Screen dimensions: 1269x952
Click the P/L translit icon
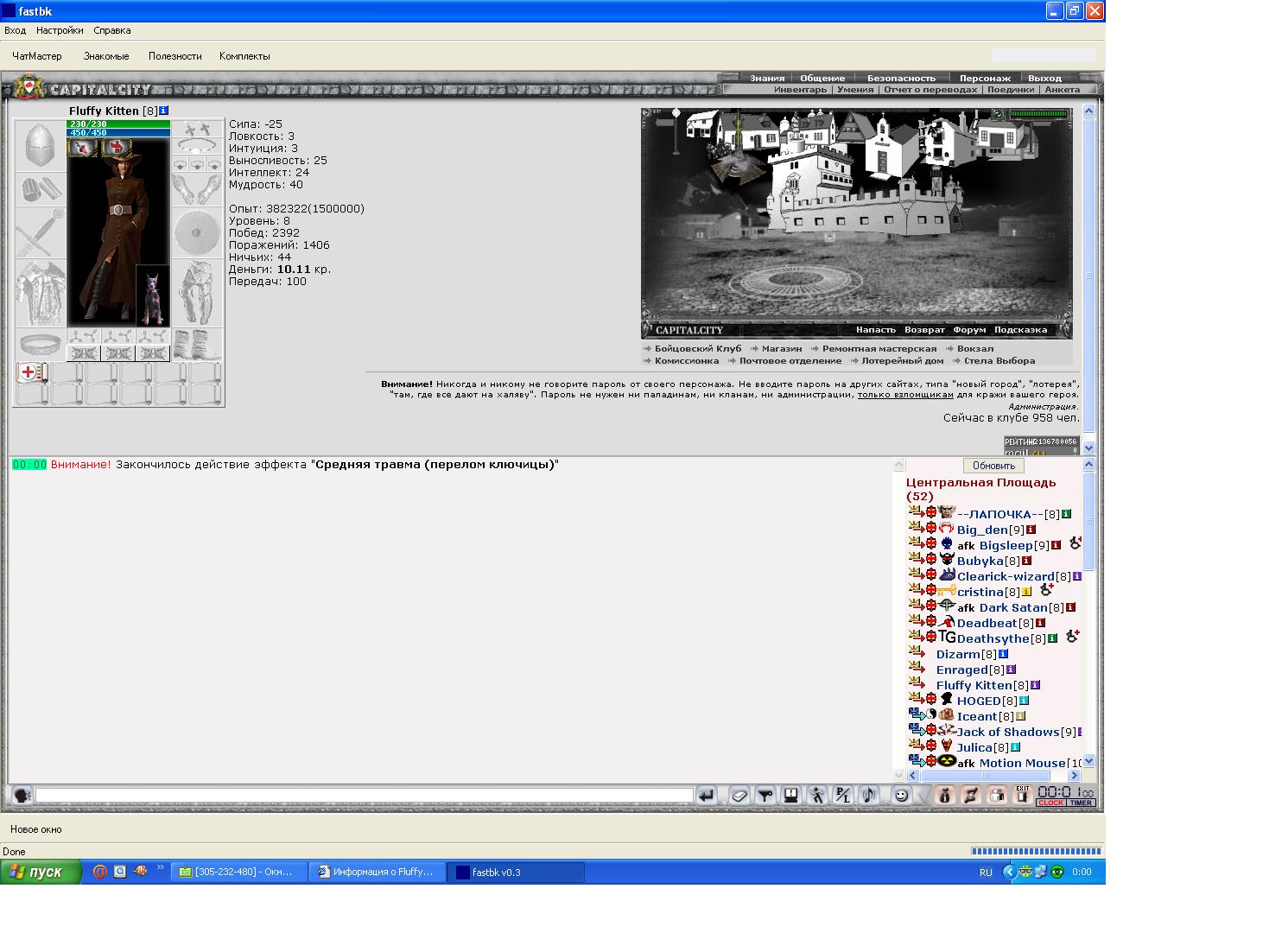pos(843,796)
